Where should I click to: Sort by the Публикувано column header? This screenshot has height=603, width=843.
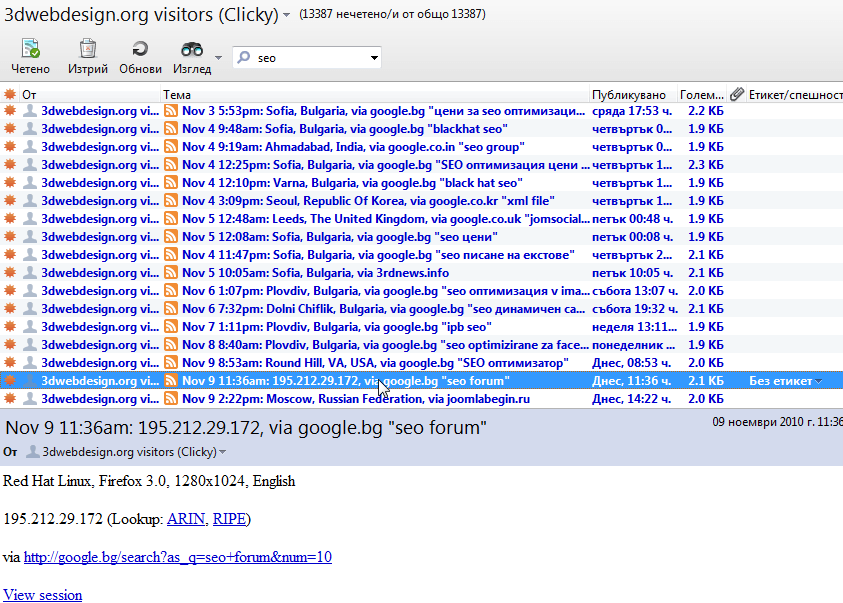[633, 95]
